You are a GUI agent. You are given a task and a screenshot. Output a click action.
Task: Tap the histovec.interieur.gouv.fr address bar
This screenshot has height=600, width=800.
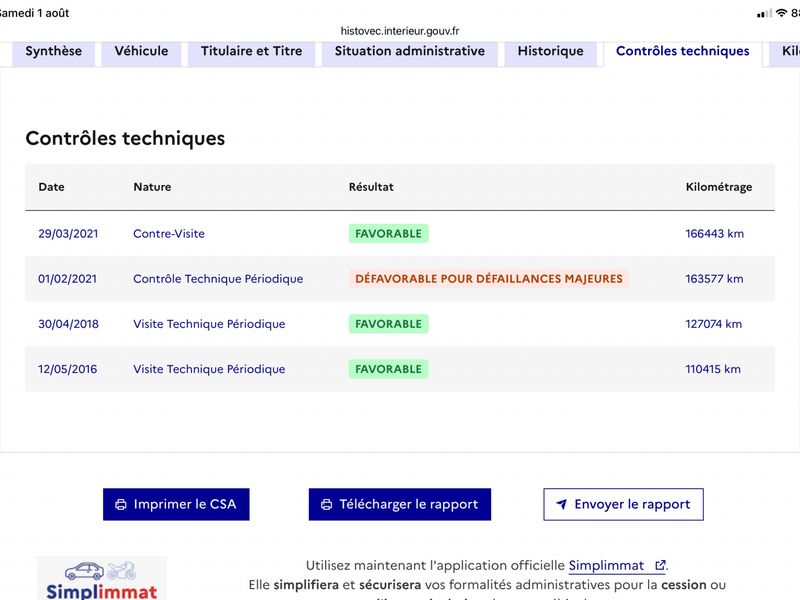coord(400,31)
